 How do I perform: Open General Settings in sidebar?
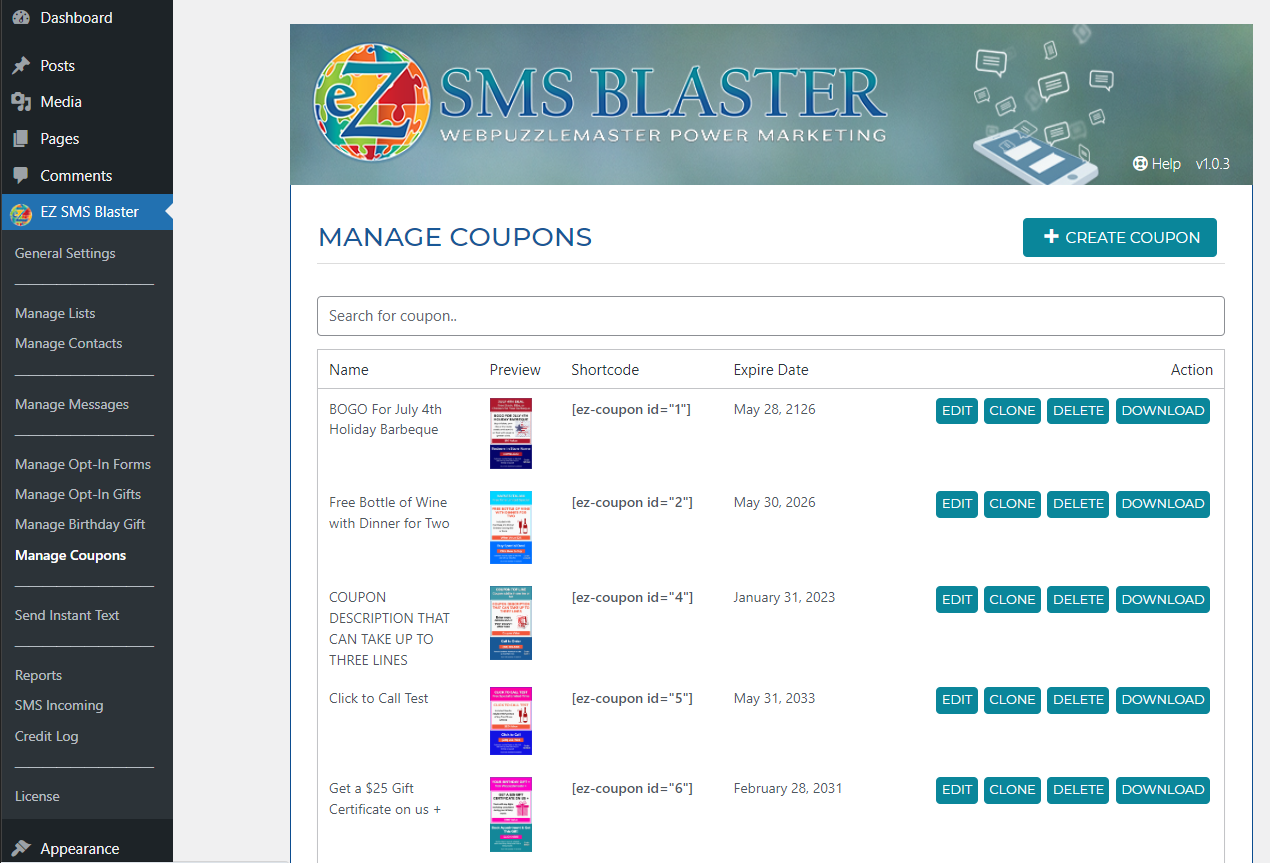click(x=65, y=254)
